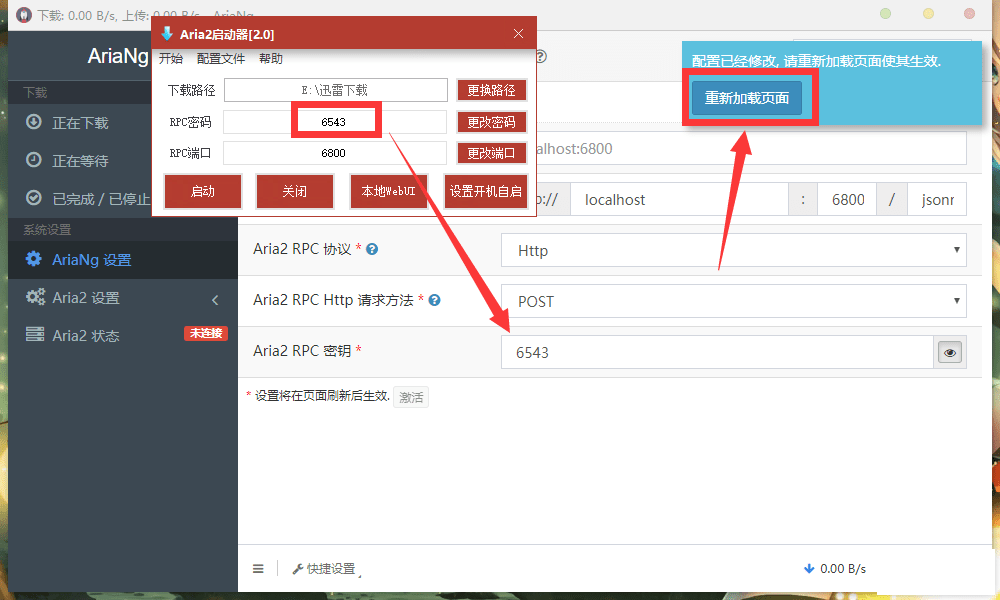Click the downloading arrow icon in sidebar
This screenshot has height=600, width=1000.
pyautogui.click(x=34, y=122)
